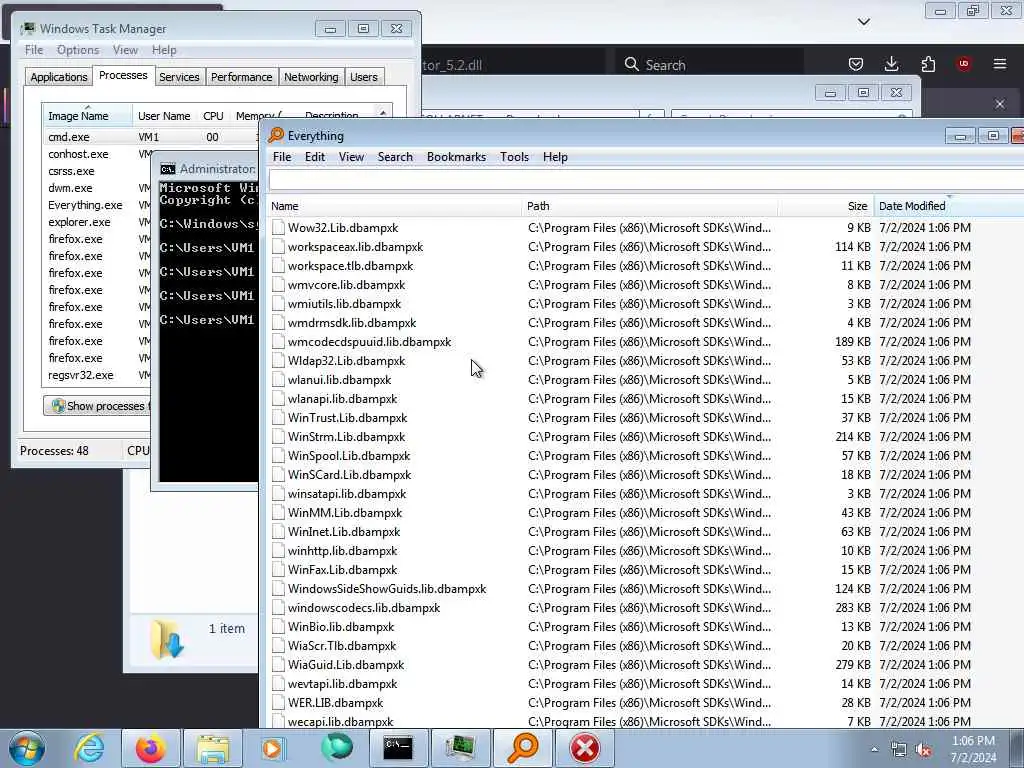Click Show processes from all users button
Image resolution: width=1024 pixels, height=768 pixels.
(x=97, y=406)
